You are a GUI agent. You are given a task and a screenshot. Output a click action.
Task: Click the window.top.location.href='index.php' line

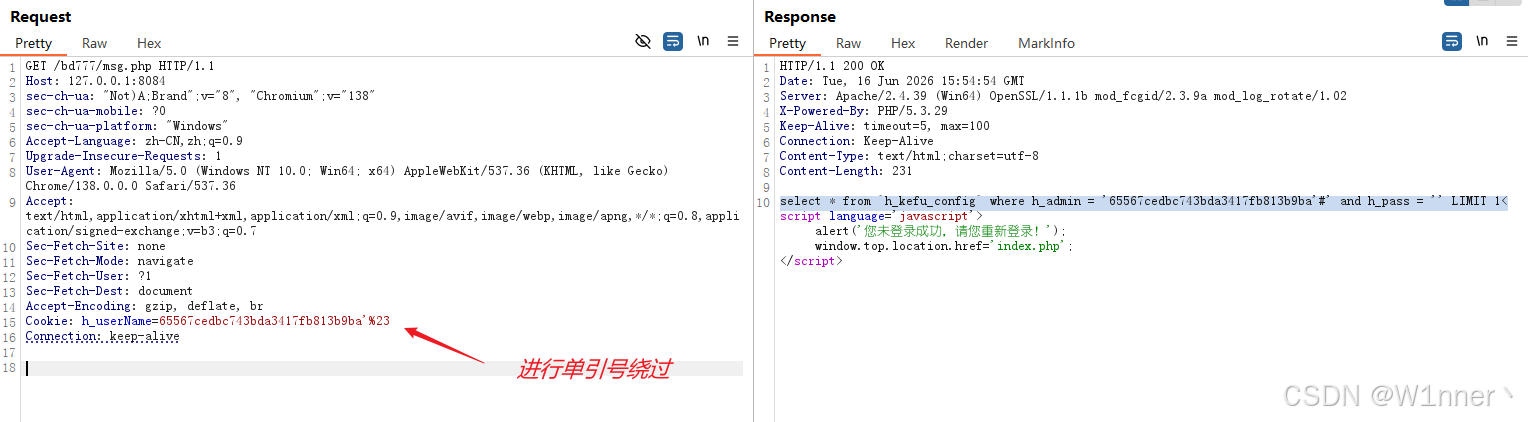[944, 246]
